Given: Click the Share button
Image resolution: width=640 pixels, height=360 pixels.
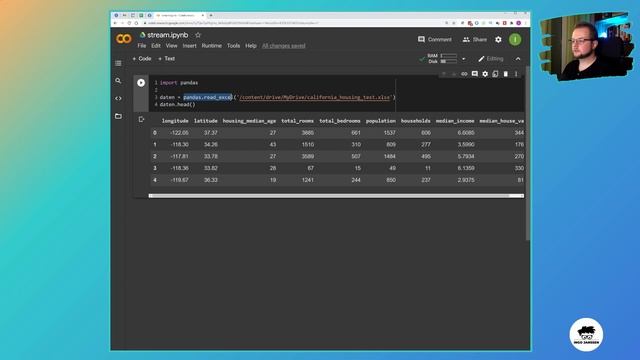Looking at the screenshot, I should tap(475, 40).
